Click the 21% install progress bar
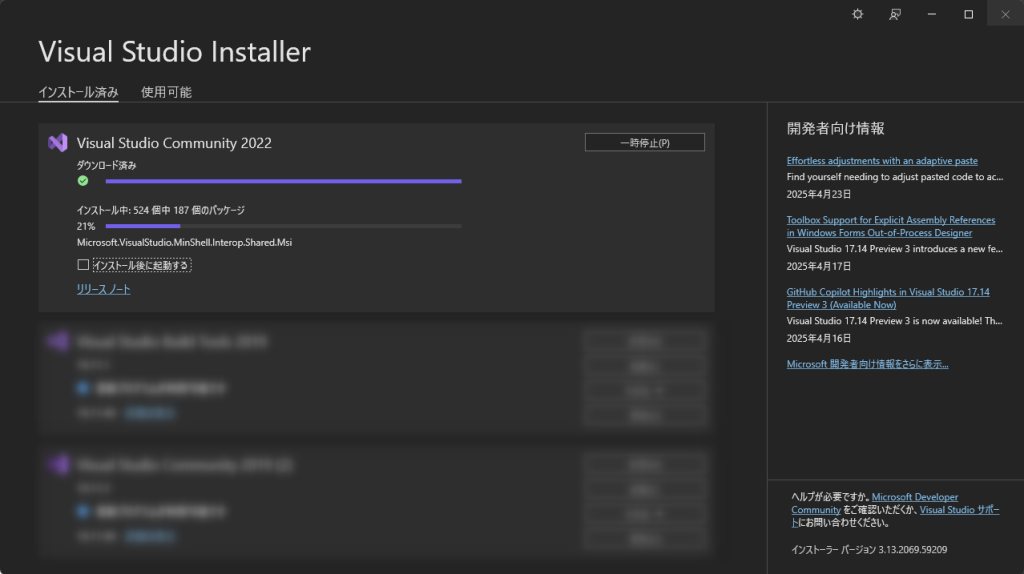Screen dimensions: 1024x574 coord(283,226)
